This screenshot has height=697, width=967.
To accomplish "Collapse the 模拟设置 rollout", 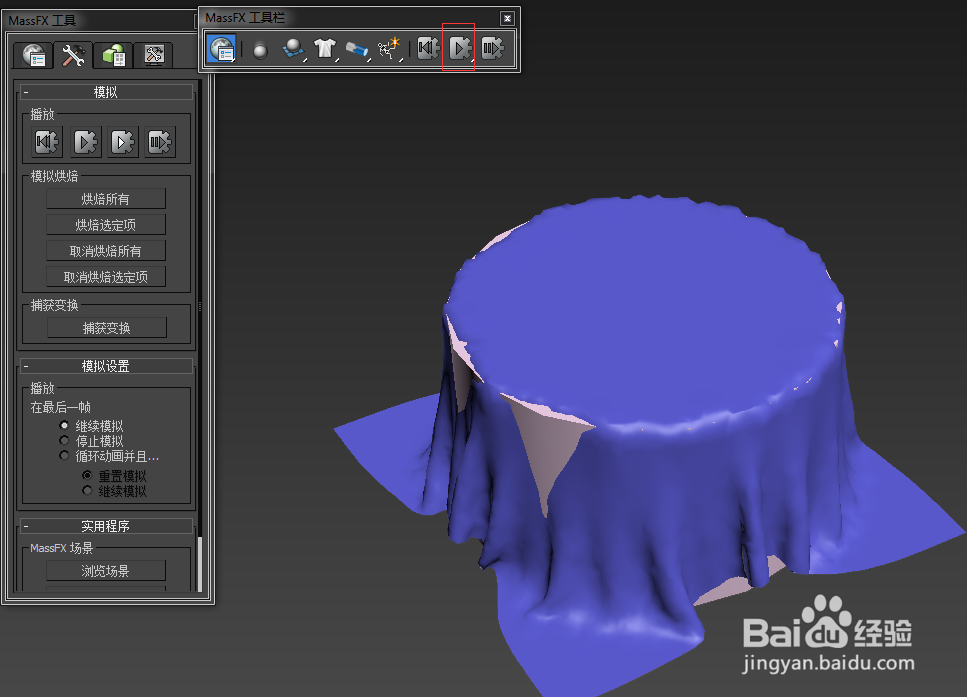I will (x=25, y=365).
